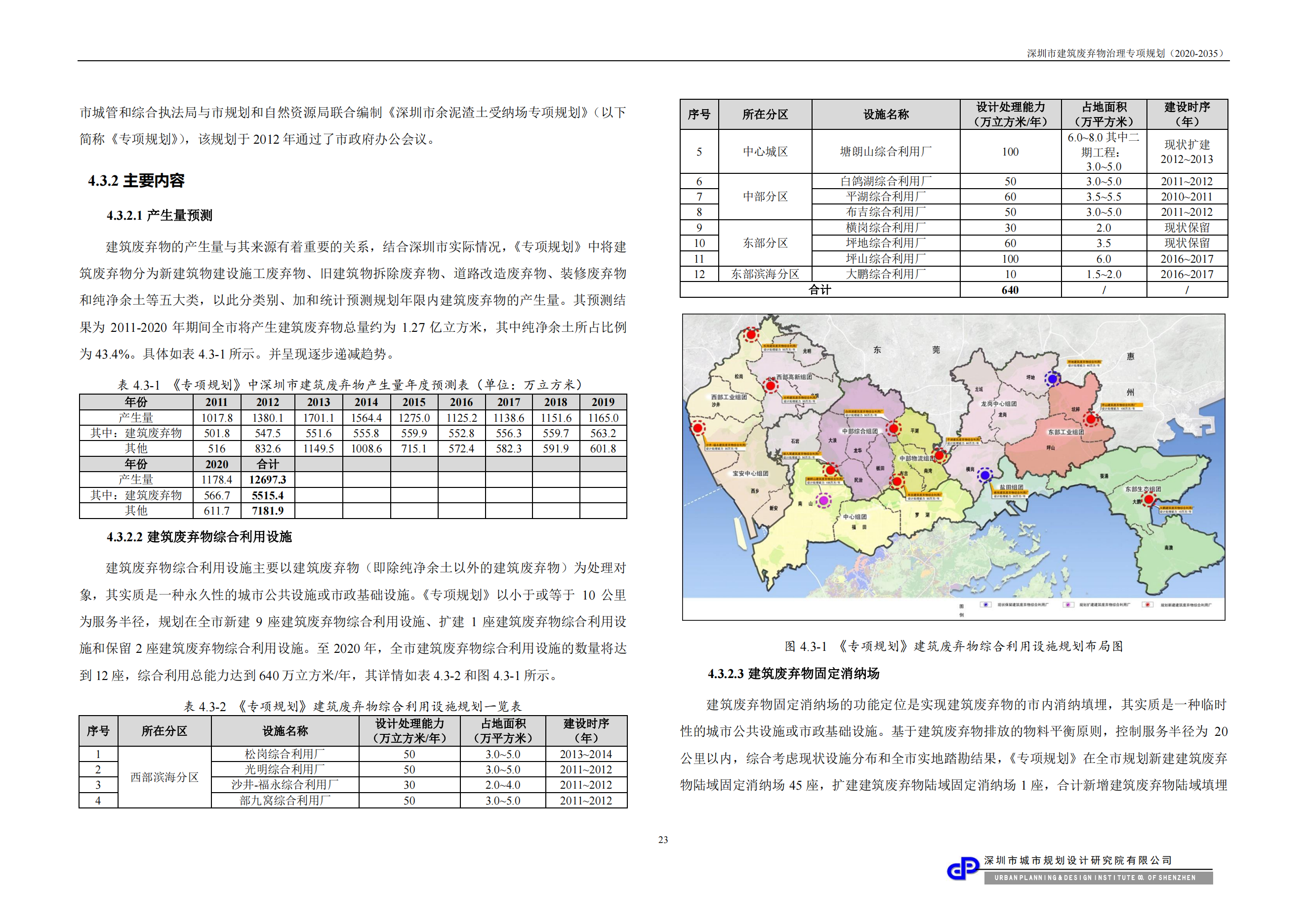Click the map label 盐田组团
Viewport: 1307px width, 924px height.
click(1012, 487)
